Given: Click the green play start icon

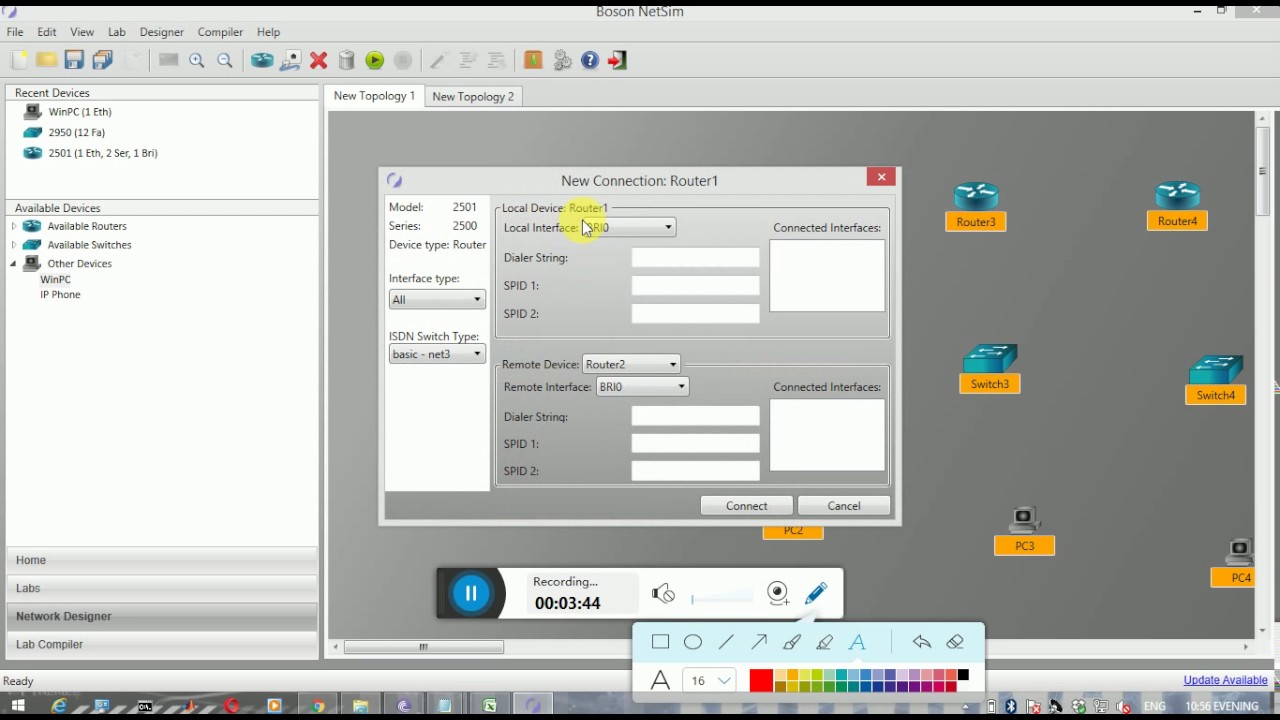Looking at the screenshot, I should click(x=375, y=60).
